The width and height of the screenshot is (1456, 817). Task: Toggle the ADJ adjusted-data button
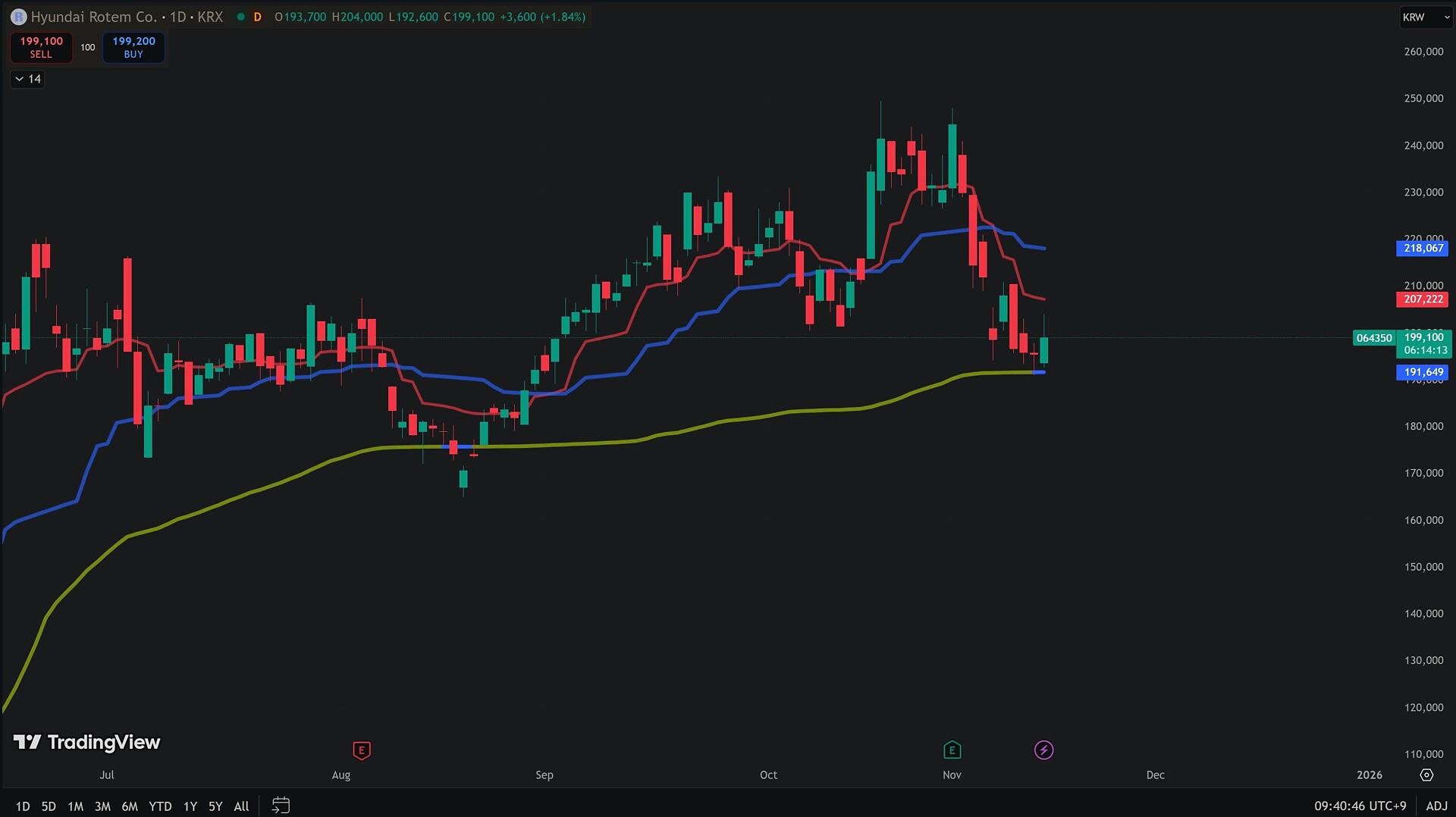tap(1436, 806)
